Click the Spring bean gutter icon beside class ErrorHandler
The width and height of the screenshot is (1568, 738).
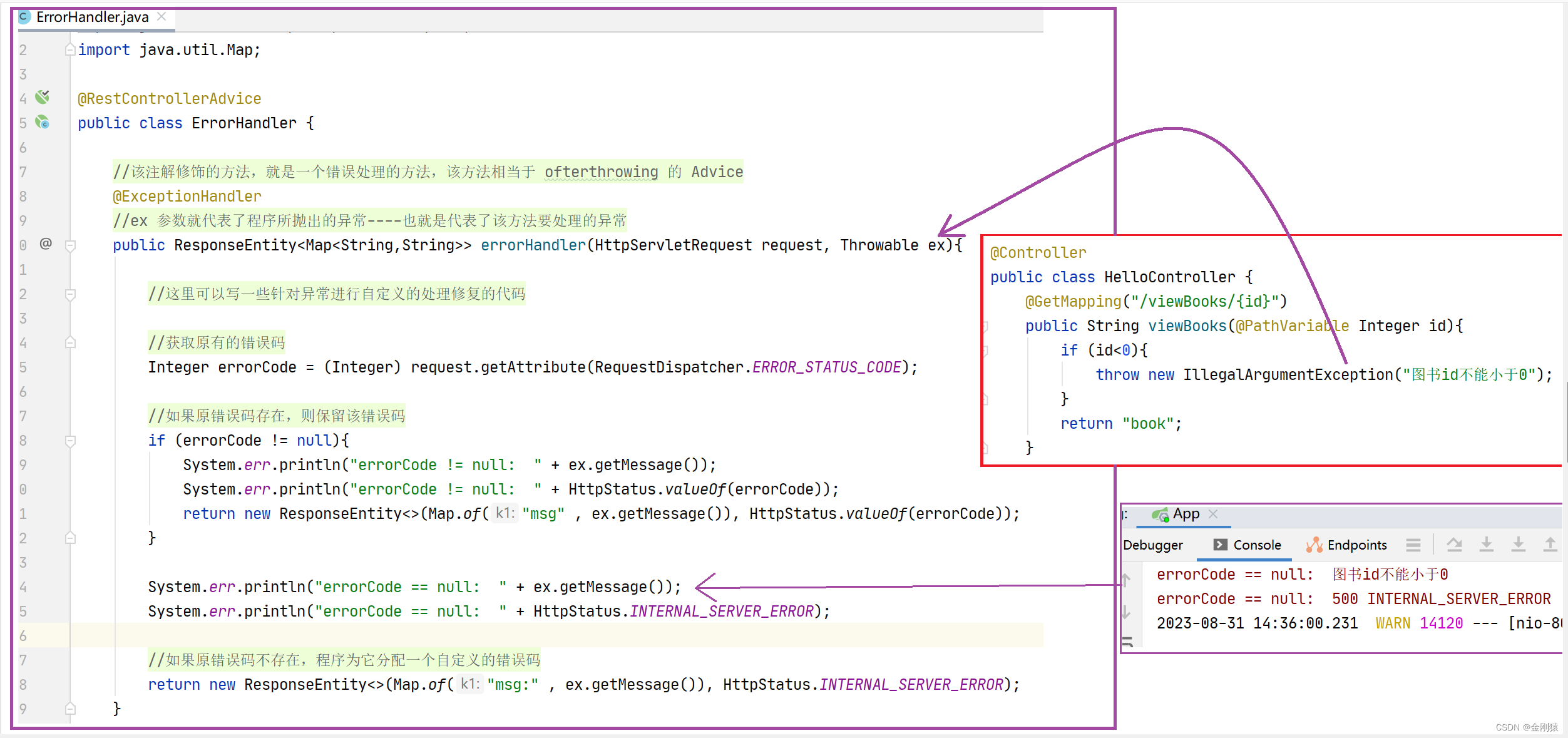(x=43, y=122)
